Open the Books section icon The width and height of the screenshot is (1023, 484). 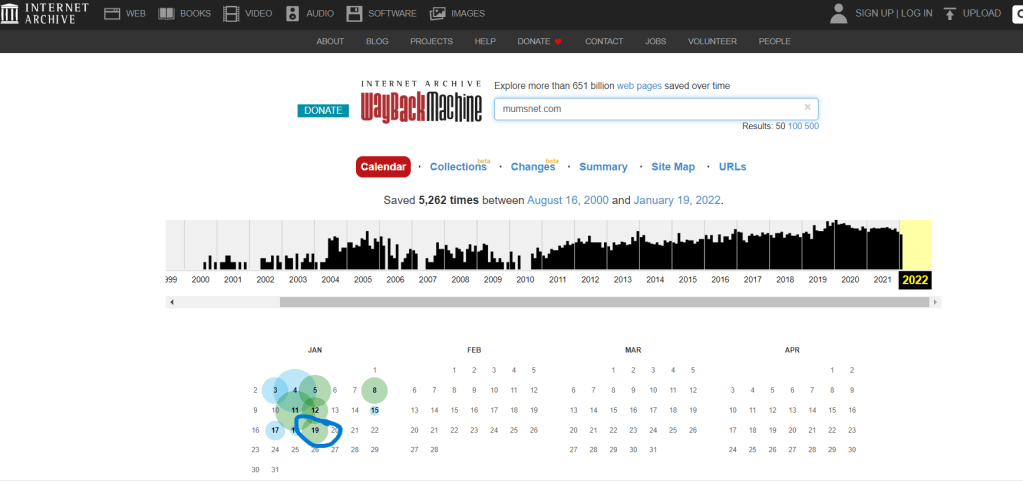(x=166, y=14)
